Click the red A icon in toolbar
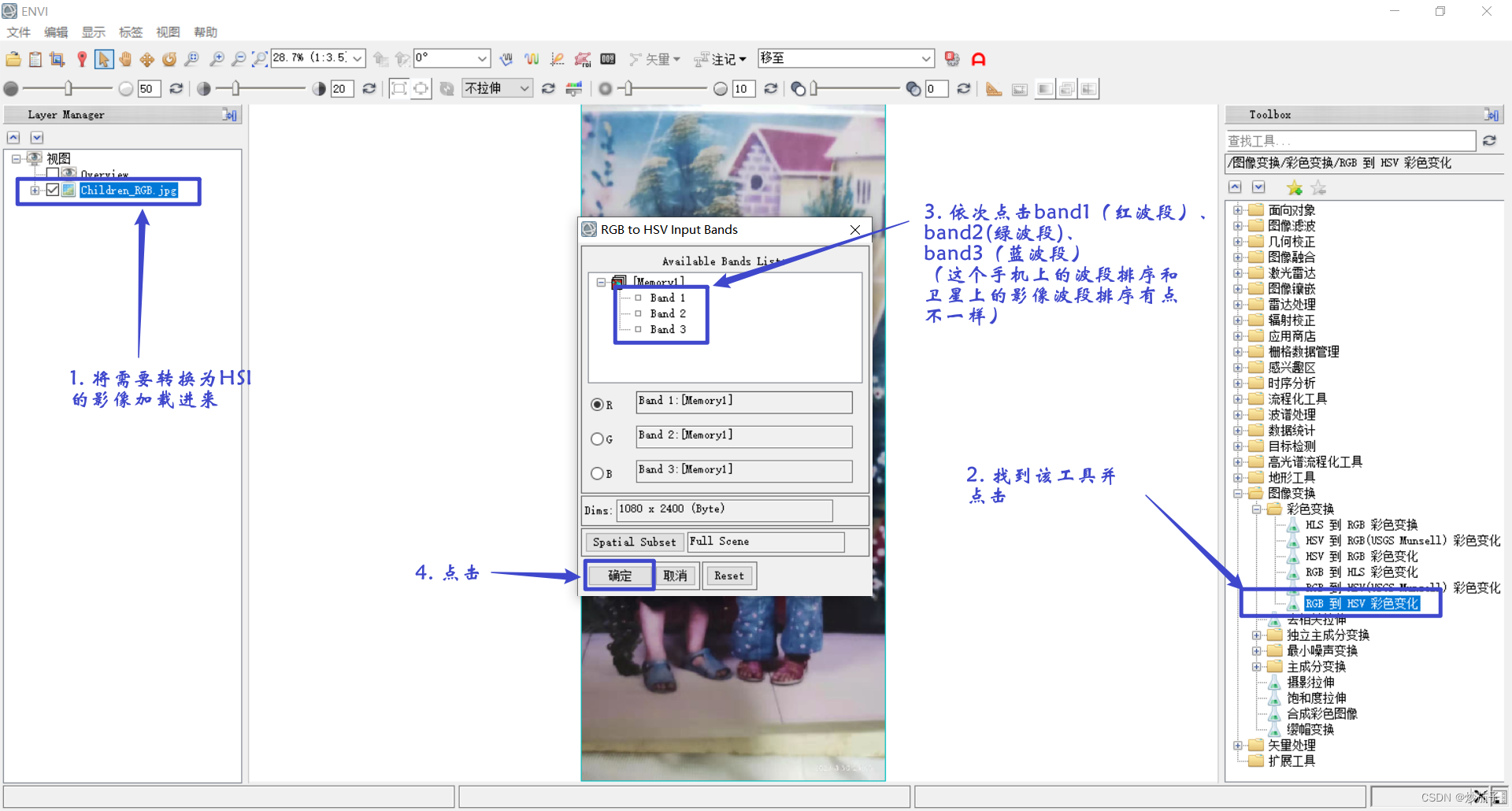Screen dimensions: 1512x811 coord(979,59)
